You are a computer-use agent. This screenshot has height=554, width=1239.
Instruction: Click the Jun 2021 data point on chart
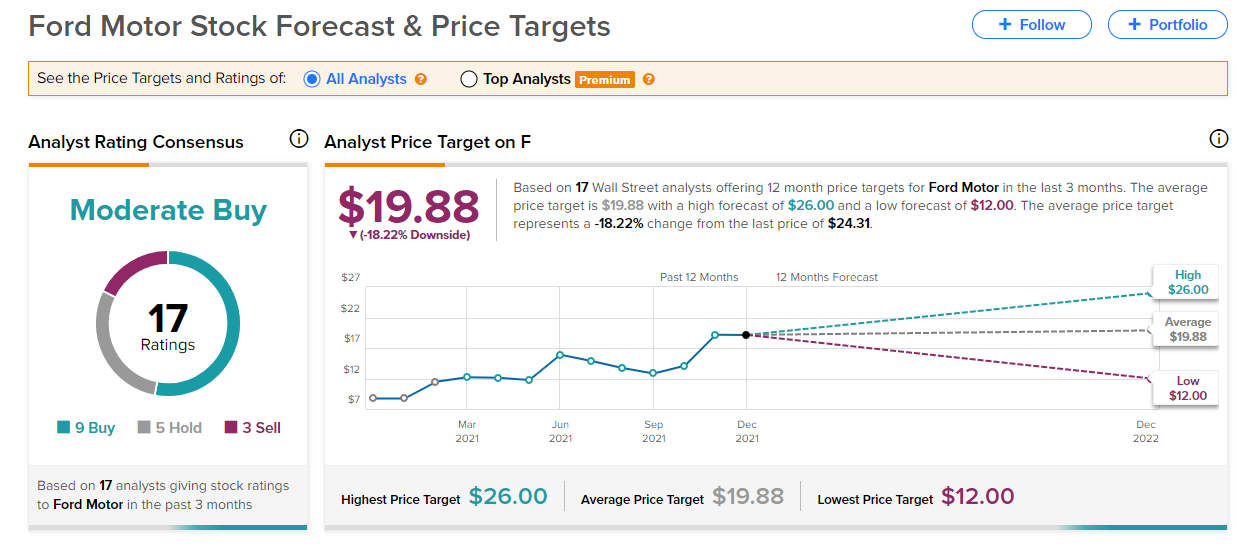(x=560, y=354)
